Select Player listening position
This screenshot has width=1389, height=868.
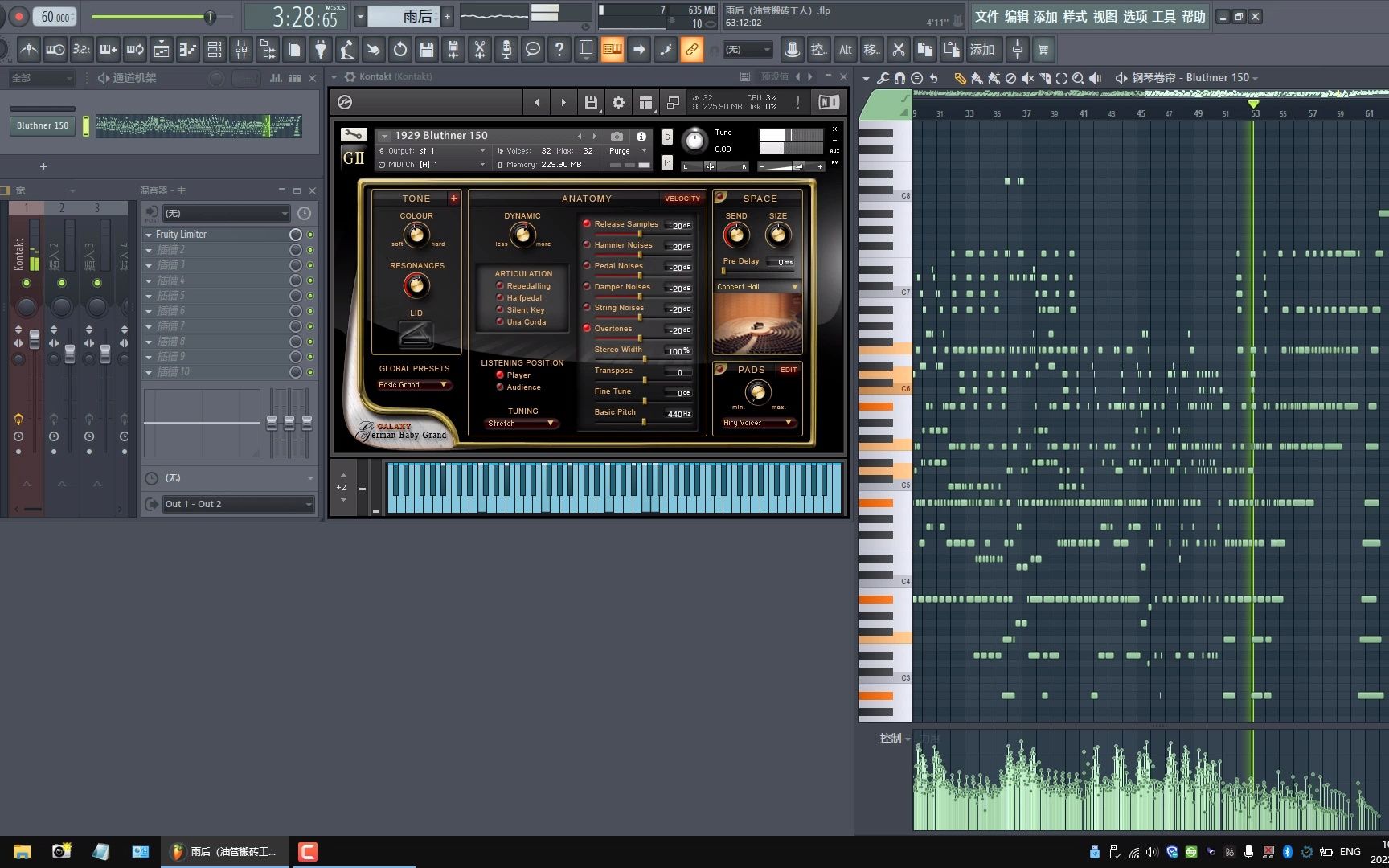[x=500, y=375]
